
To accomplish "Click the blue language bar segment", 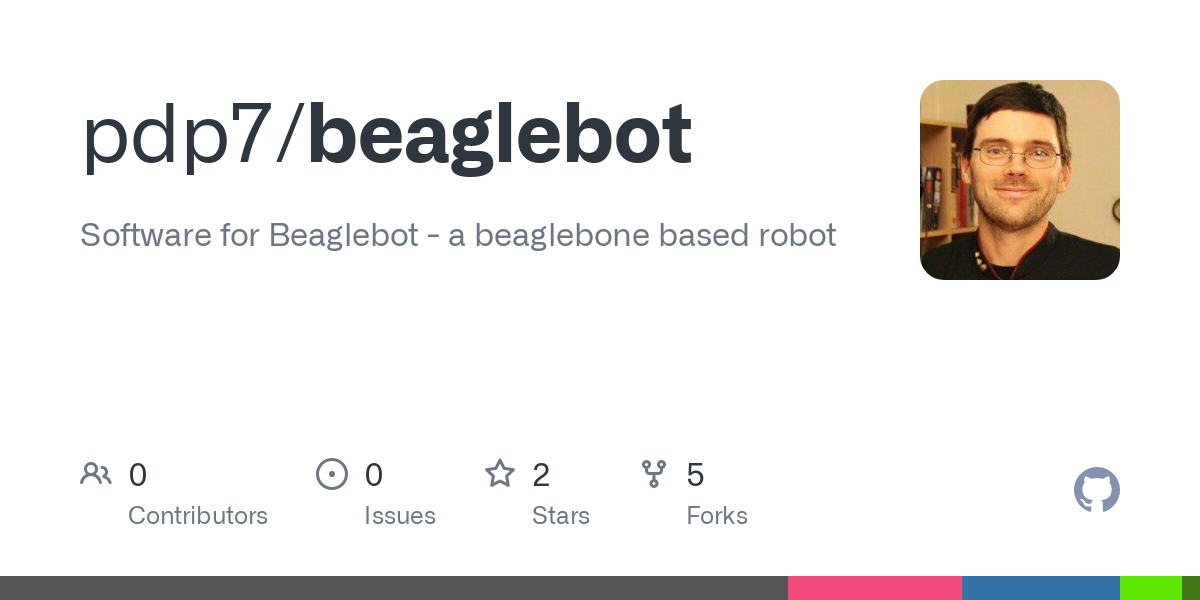I will click(1041, 588).
